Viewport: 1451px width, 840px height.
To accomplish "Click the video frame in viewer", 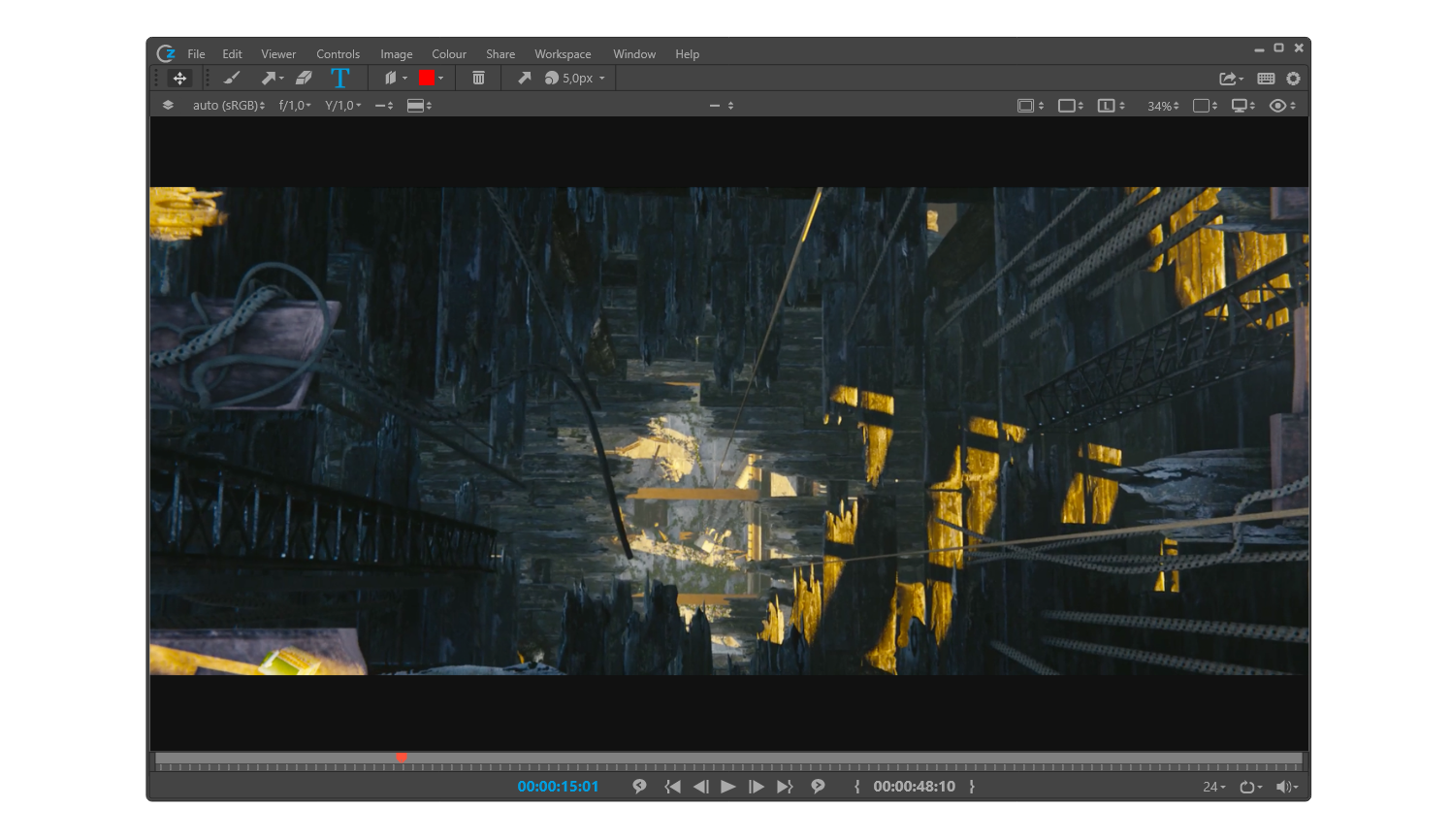I will point(729,431).
